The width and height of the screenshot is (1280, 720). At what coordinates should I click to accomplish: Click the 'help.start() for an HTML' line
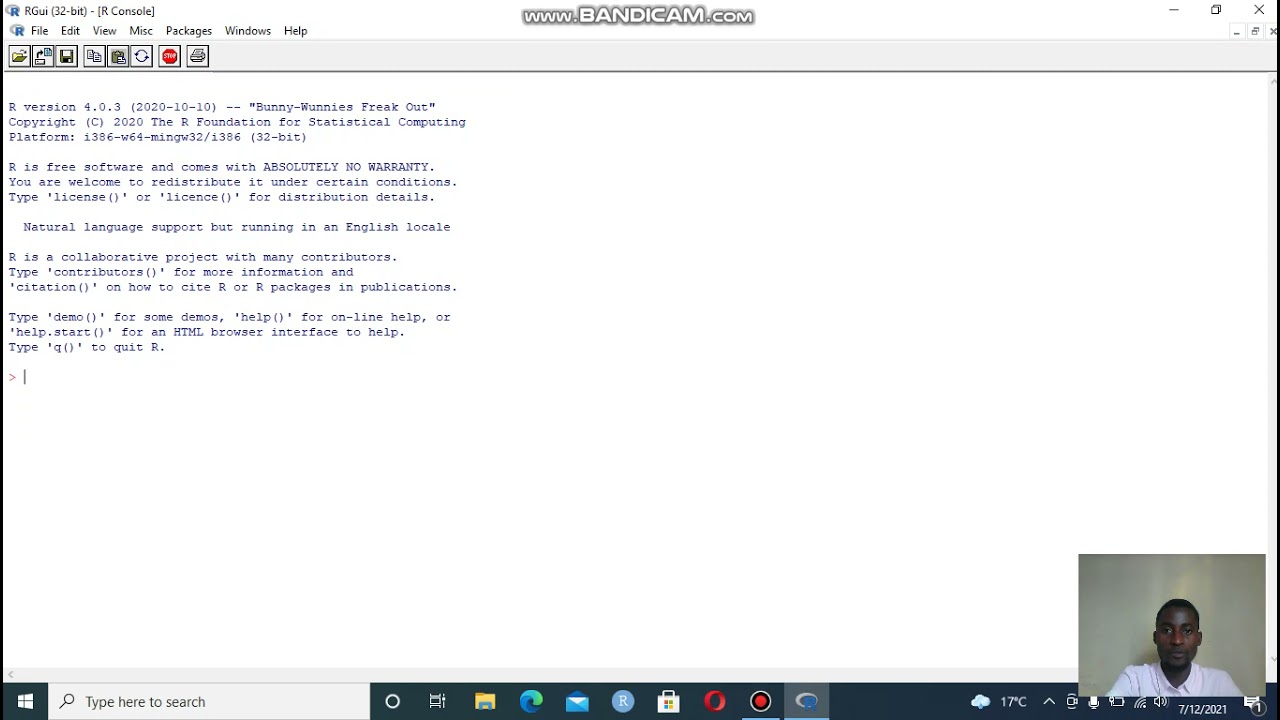coord(207,332)
